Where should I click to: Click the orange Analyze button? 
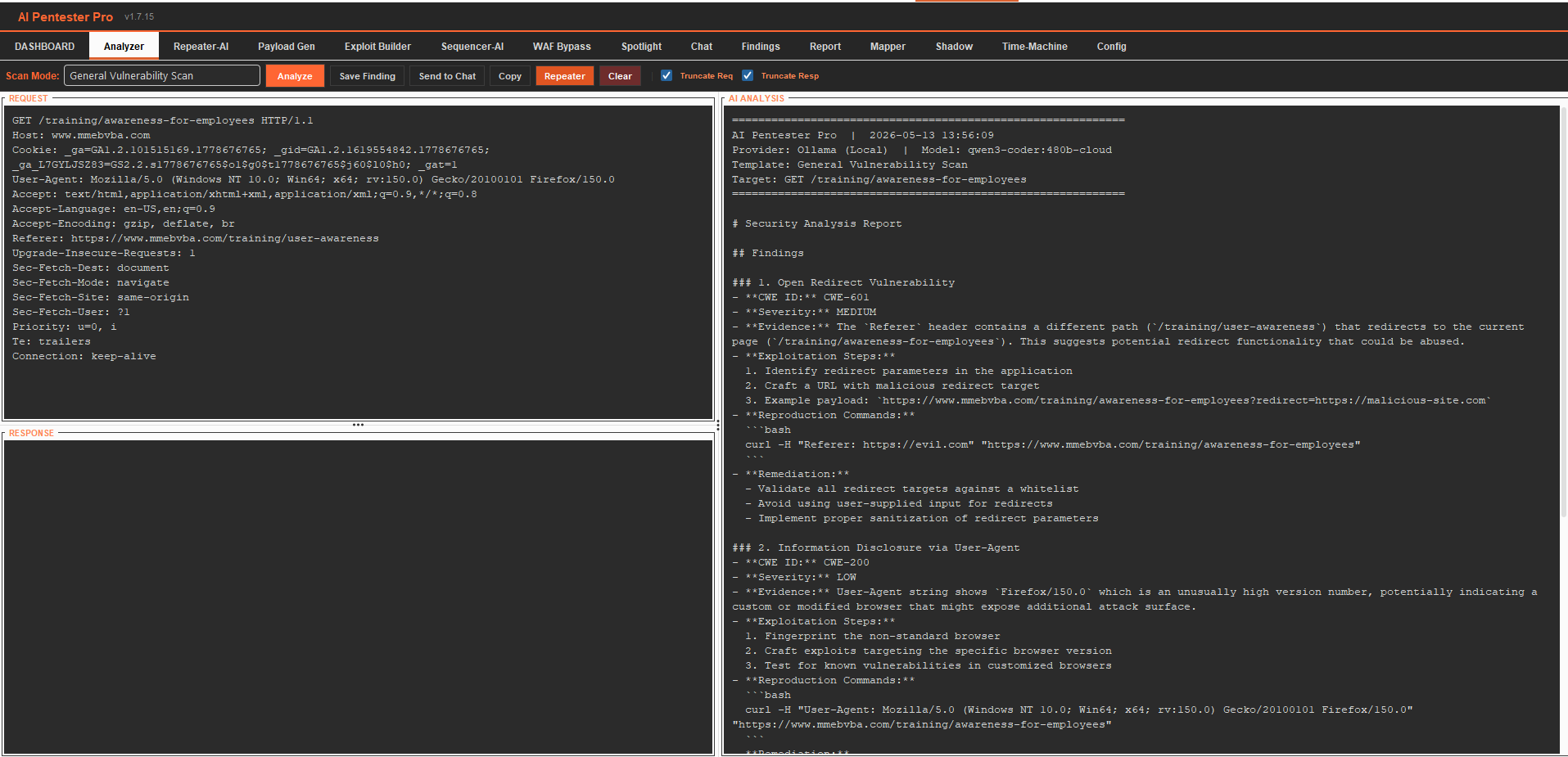(295, 76)
